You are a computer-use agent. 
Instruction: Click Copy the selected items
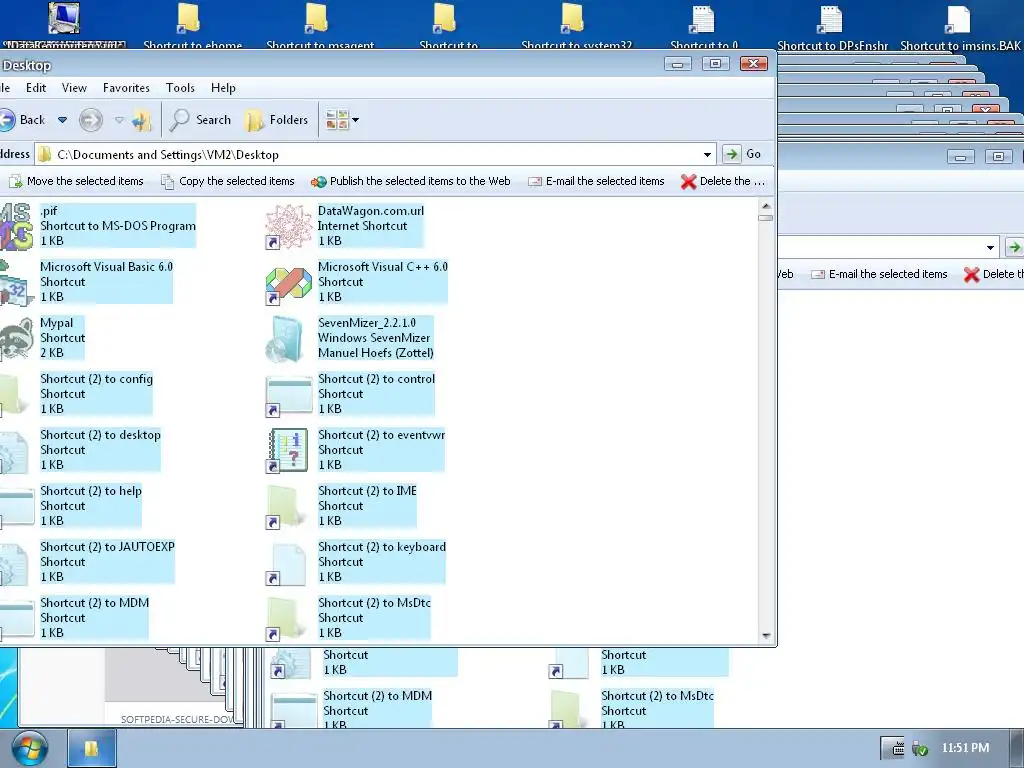point(228,182)
